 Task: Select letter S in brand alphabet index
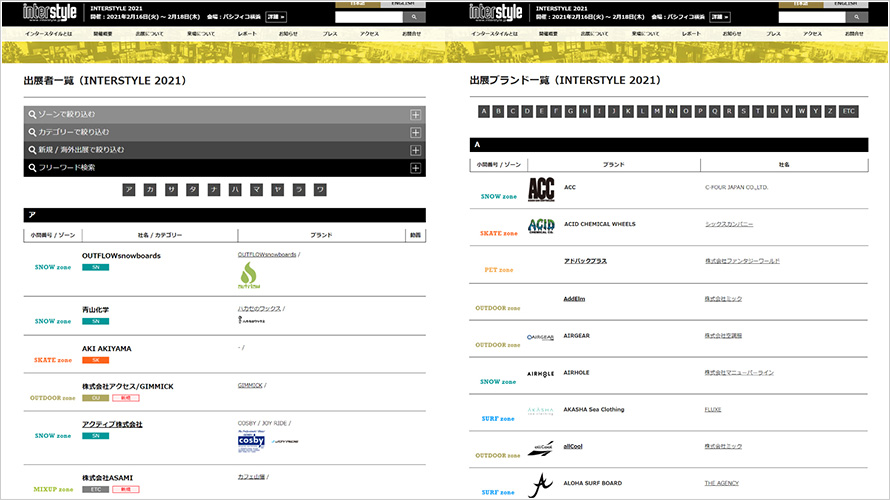pos(744,111)
